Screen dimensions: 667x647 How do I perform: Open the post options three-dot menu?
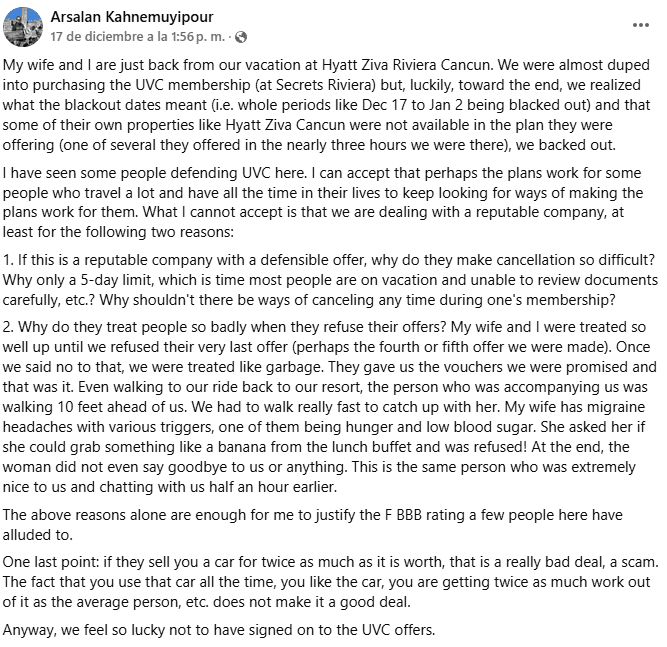tap(640, 24)
